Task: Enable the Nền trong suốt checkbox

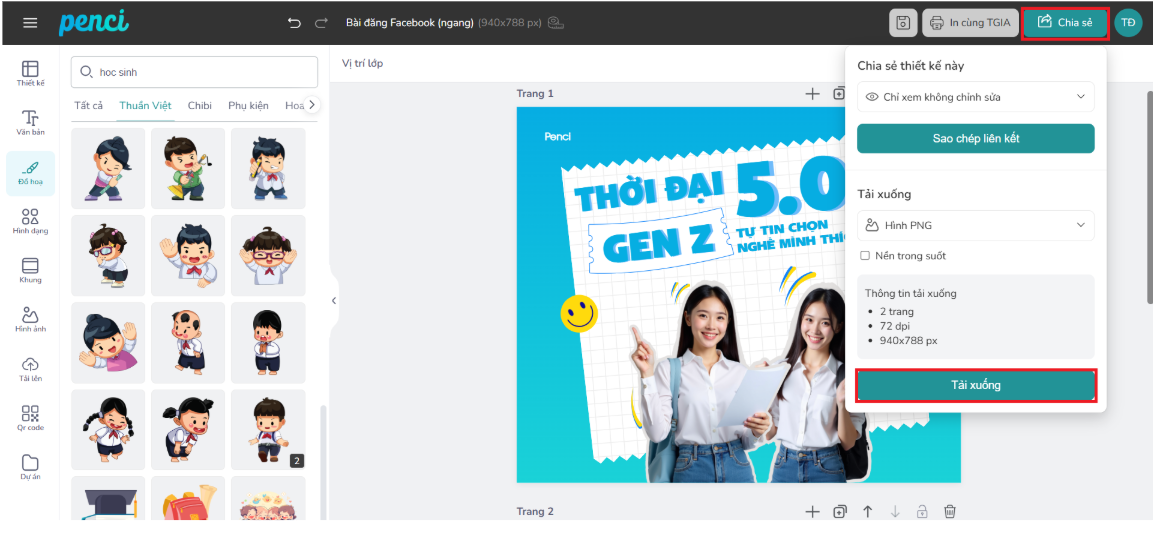Action: click(866, 256)
